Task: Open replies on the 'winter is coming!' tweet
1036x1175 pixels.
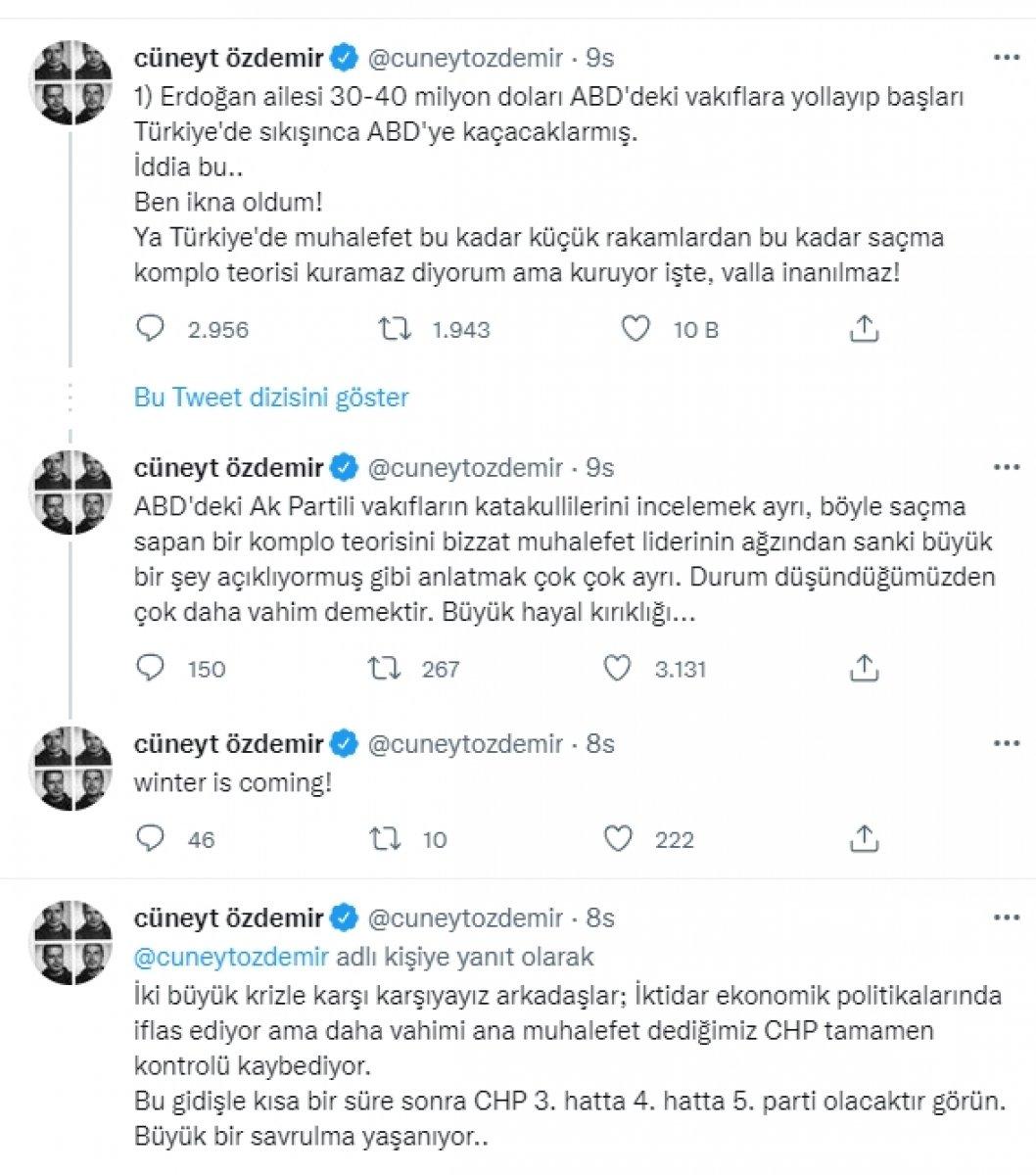Action: pyautogui.click(x=149, y=838)
